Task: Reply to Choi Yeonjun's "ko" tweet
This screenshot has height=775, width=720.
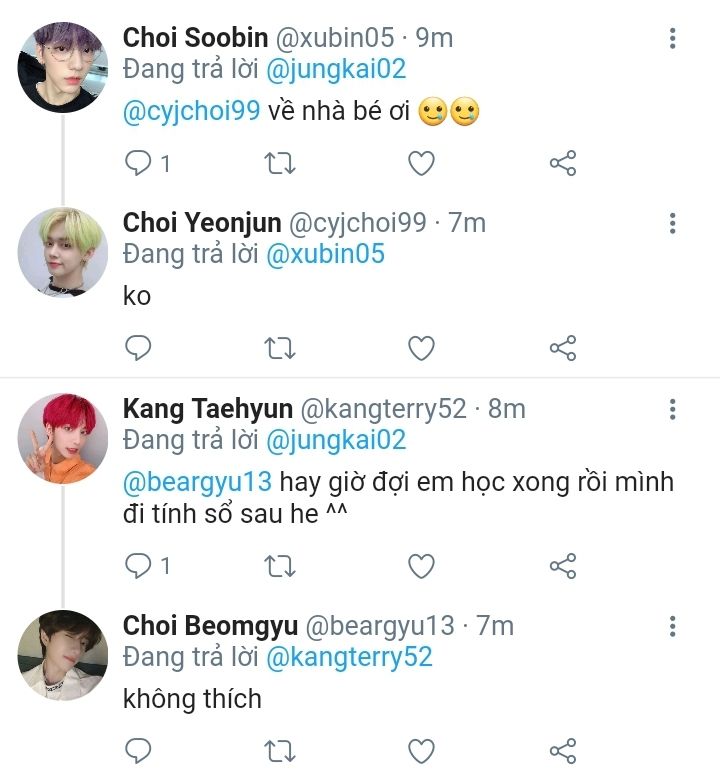Action: point(137,347)
